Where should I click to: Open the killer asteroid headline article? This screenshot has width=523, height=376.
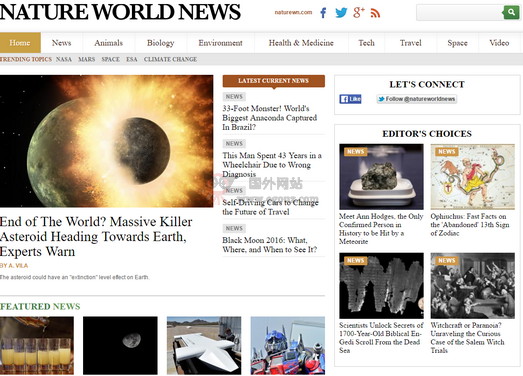pyautogui.click(x=96, y=236)
